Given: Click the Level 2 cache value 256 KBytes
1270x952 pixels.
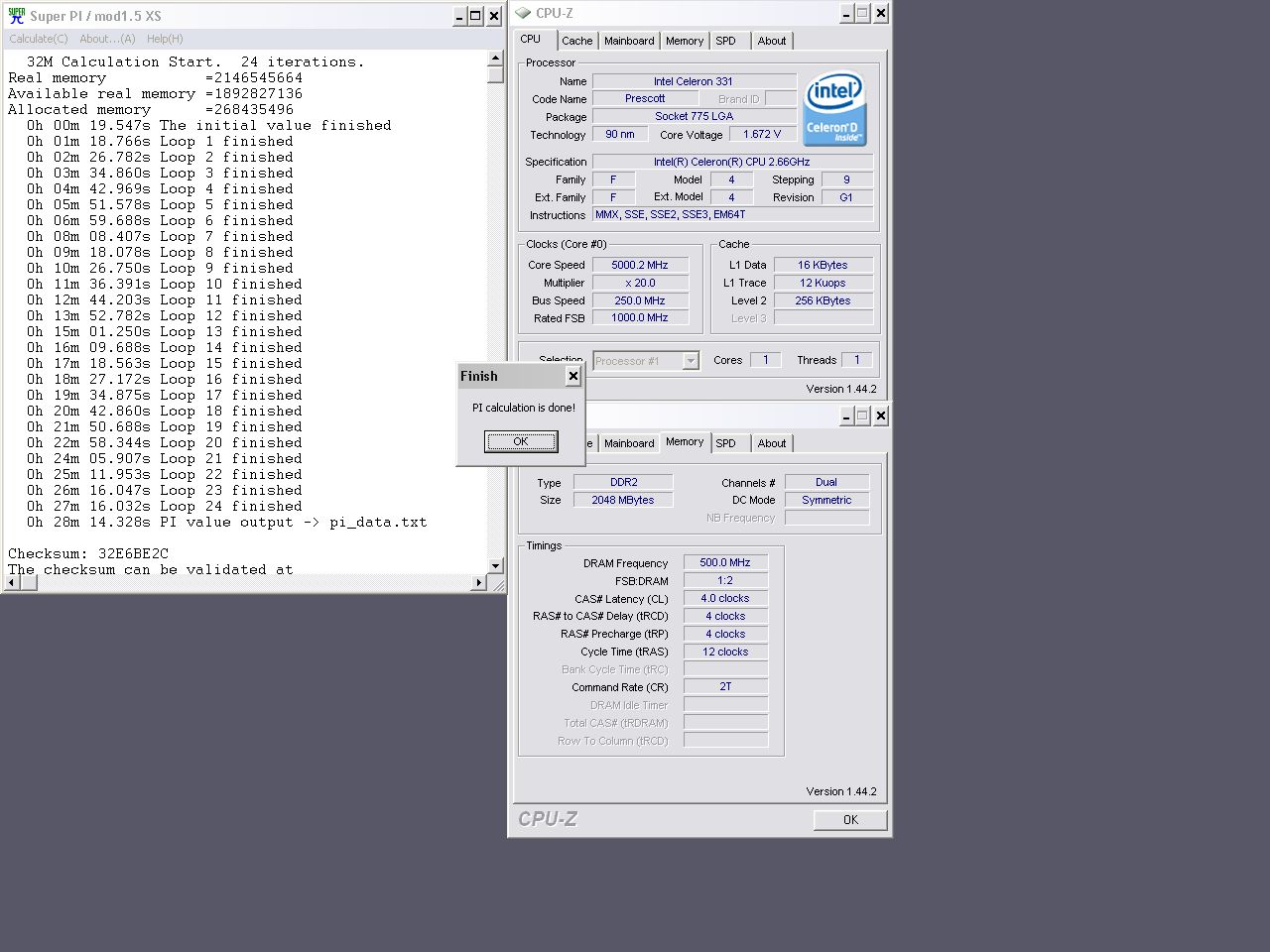Looking at the screenshot, I should point(823,300).
